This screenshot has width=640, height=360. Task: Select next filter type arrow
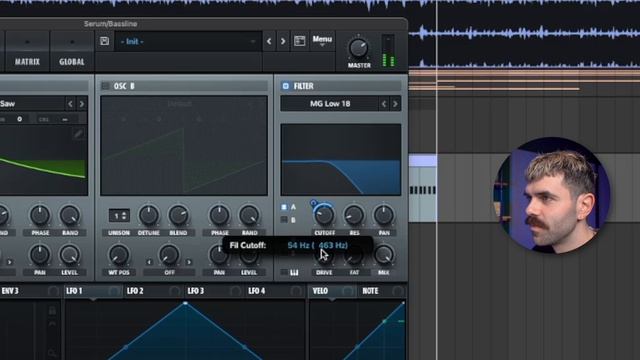[x=395, y=104]
